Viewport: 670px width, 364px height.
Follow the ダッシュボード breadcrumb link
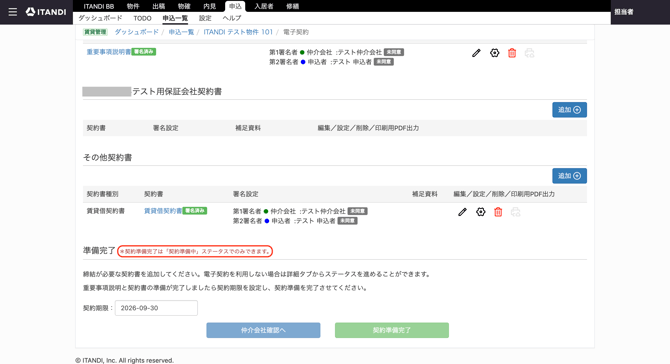(137, 32)
